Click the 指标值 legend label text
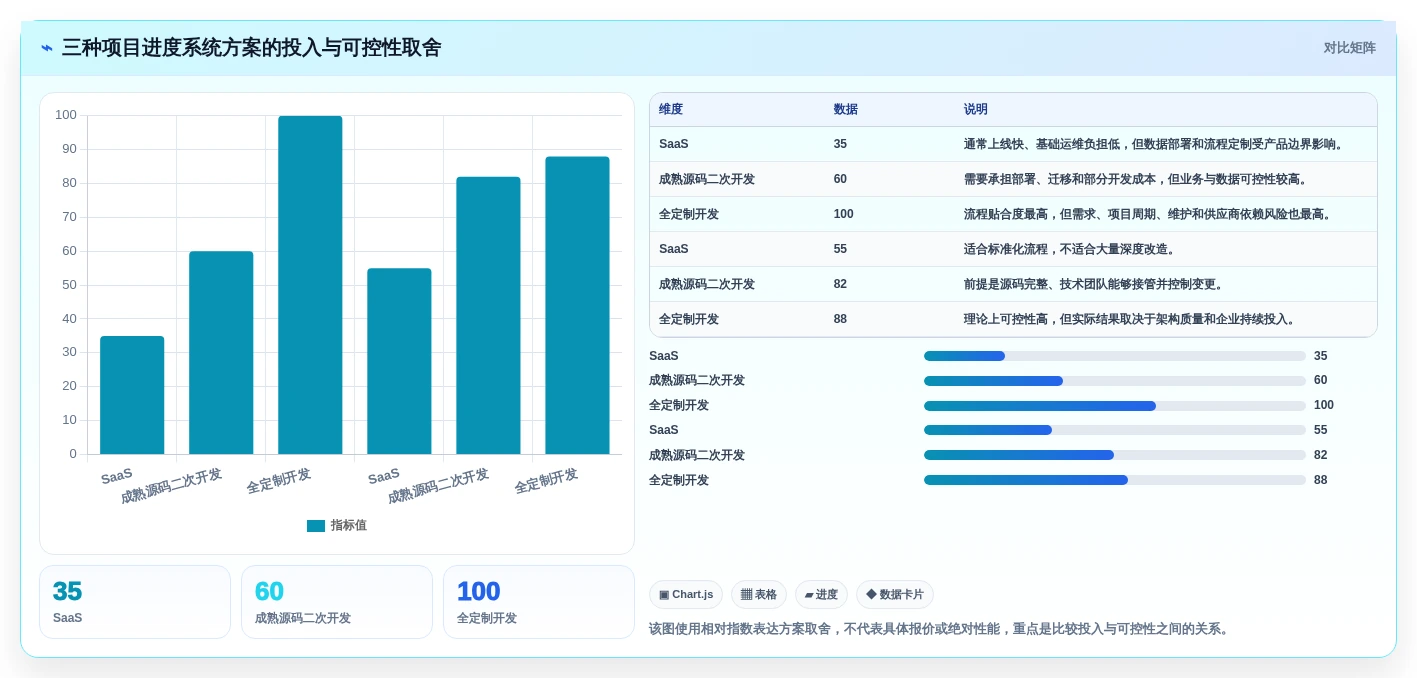The width and height of the screenshot is (1417, 678). [x=349, y=526]
